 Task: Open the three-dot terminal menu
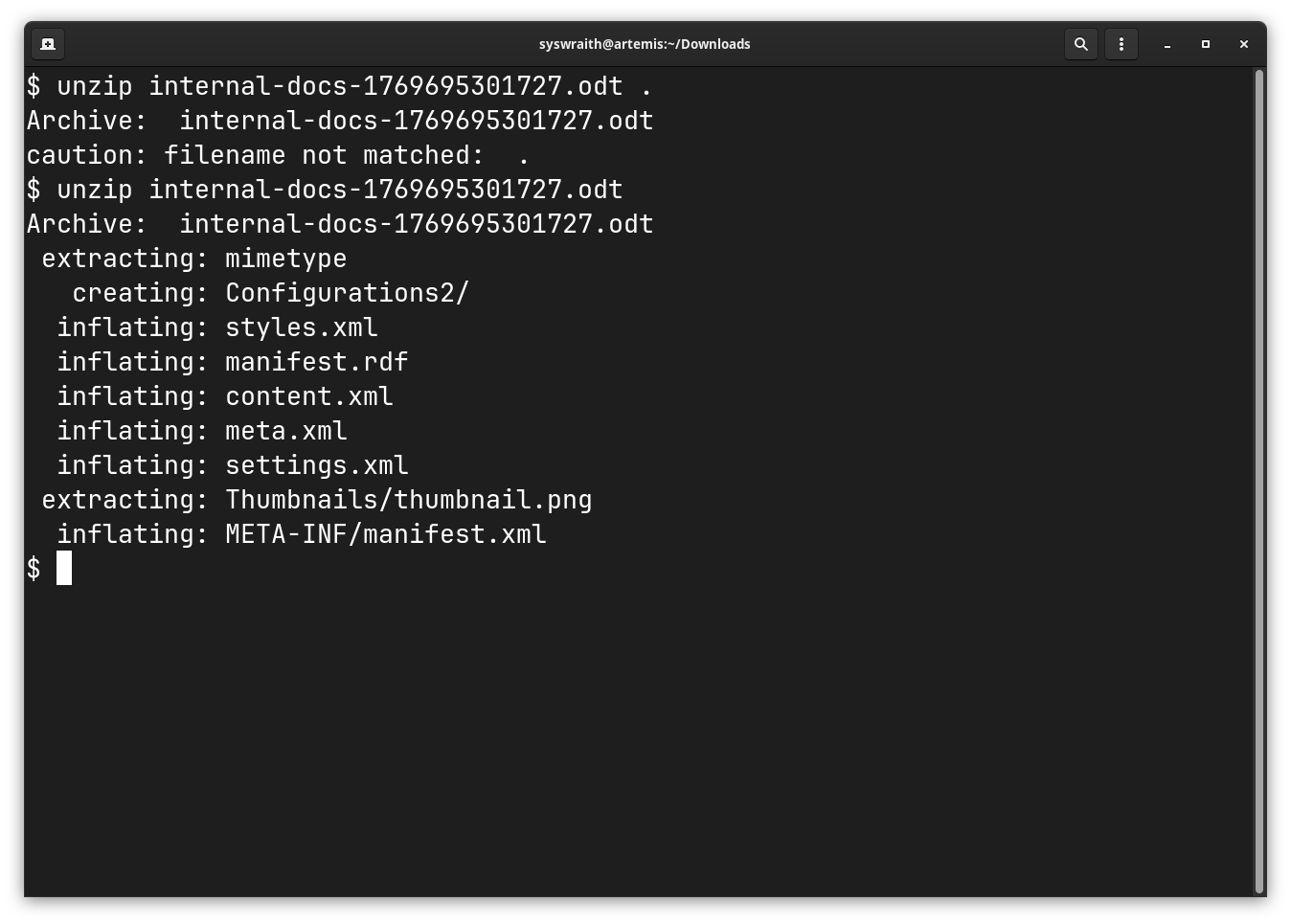pyautogui.click(x=1121, y=44)
